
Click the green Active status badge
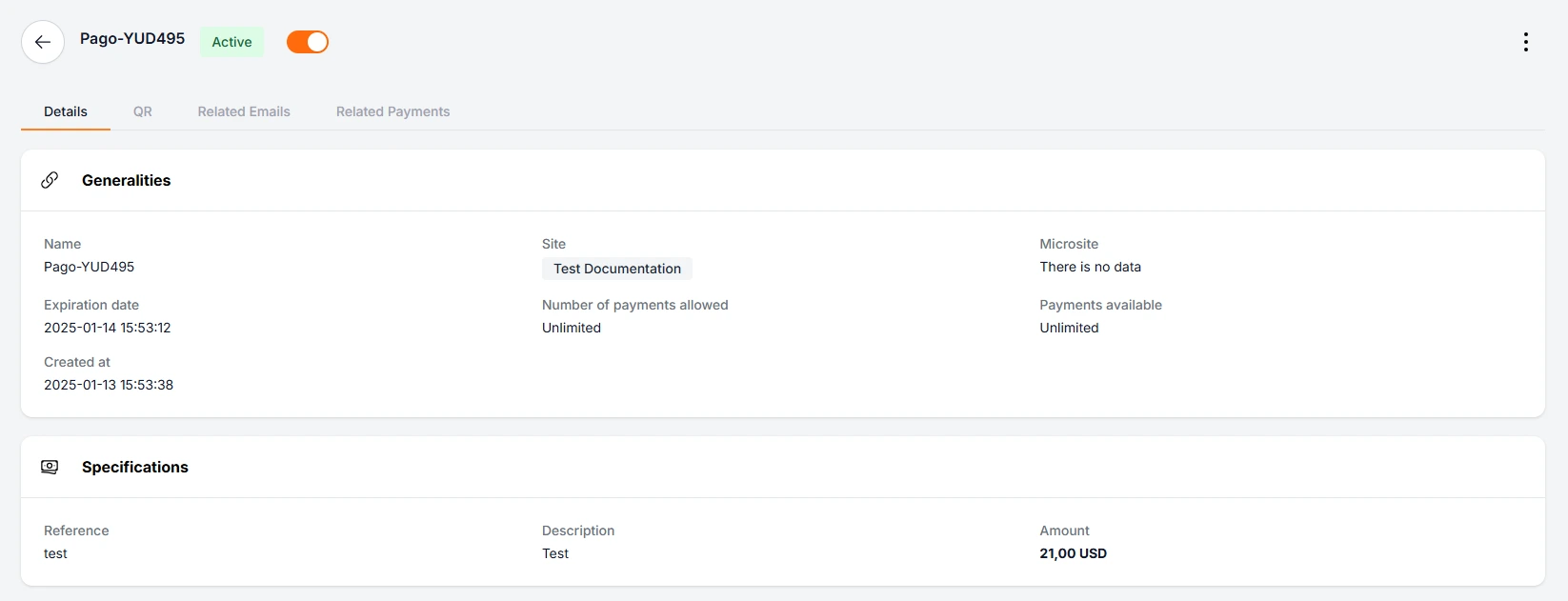[231, 42]
